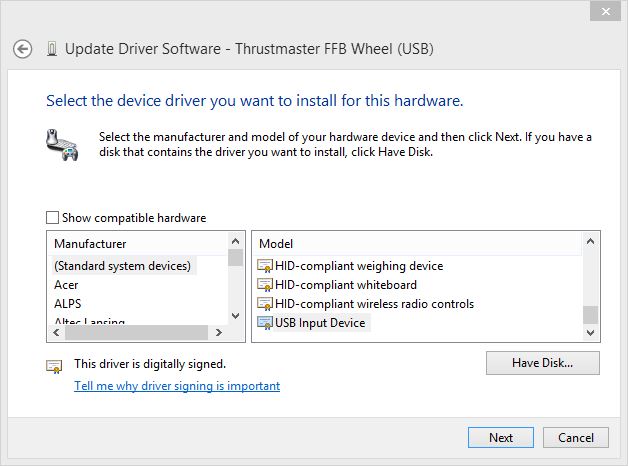Enable Show compatible hardware checkbox
628x466 pixels.
pos(52,217)
